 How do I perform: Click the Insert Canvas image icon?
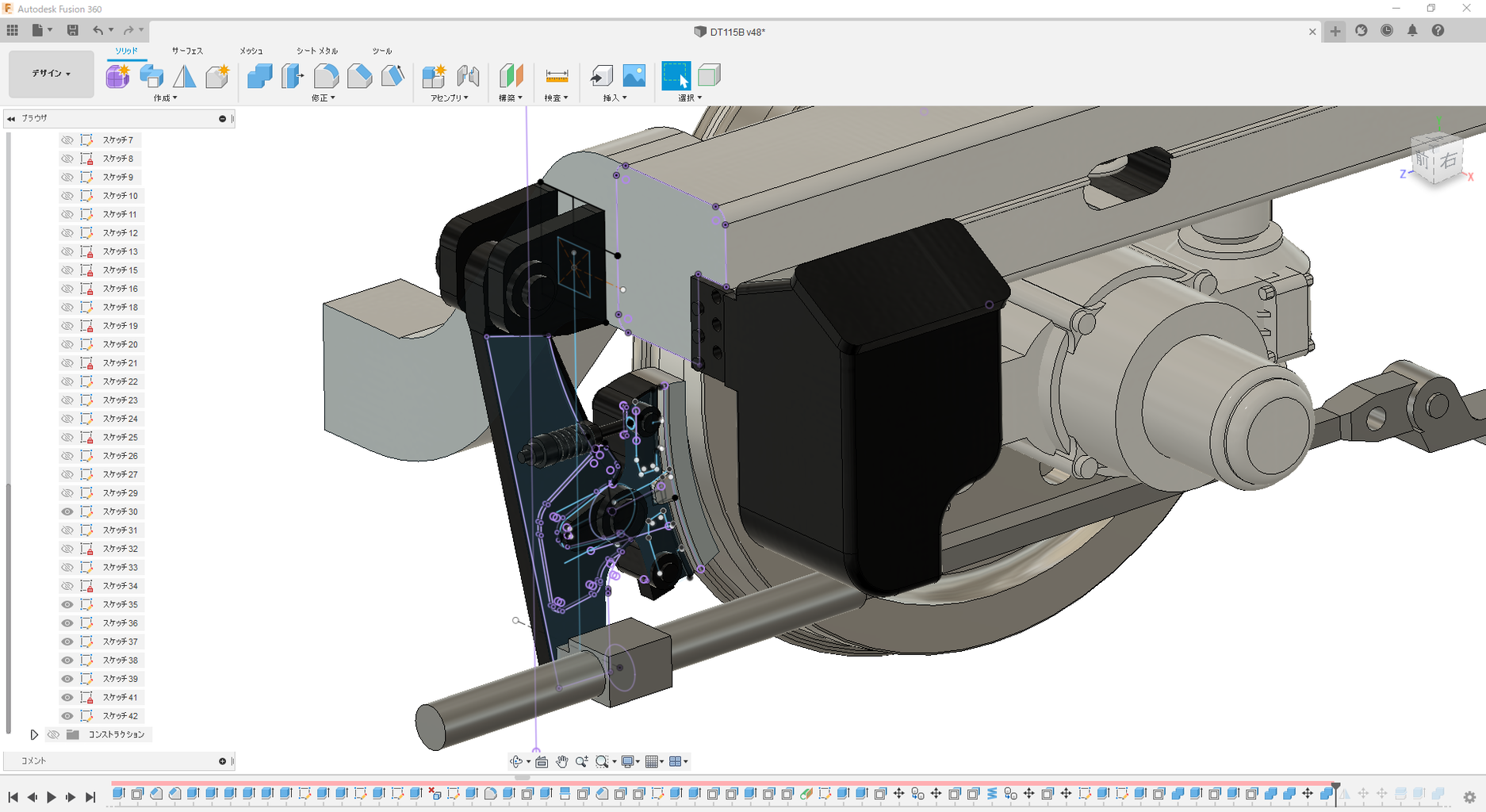[634, 76]
